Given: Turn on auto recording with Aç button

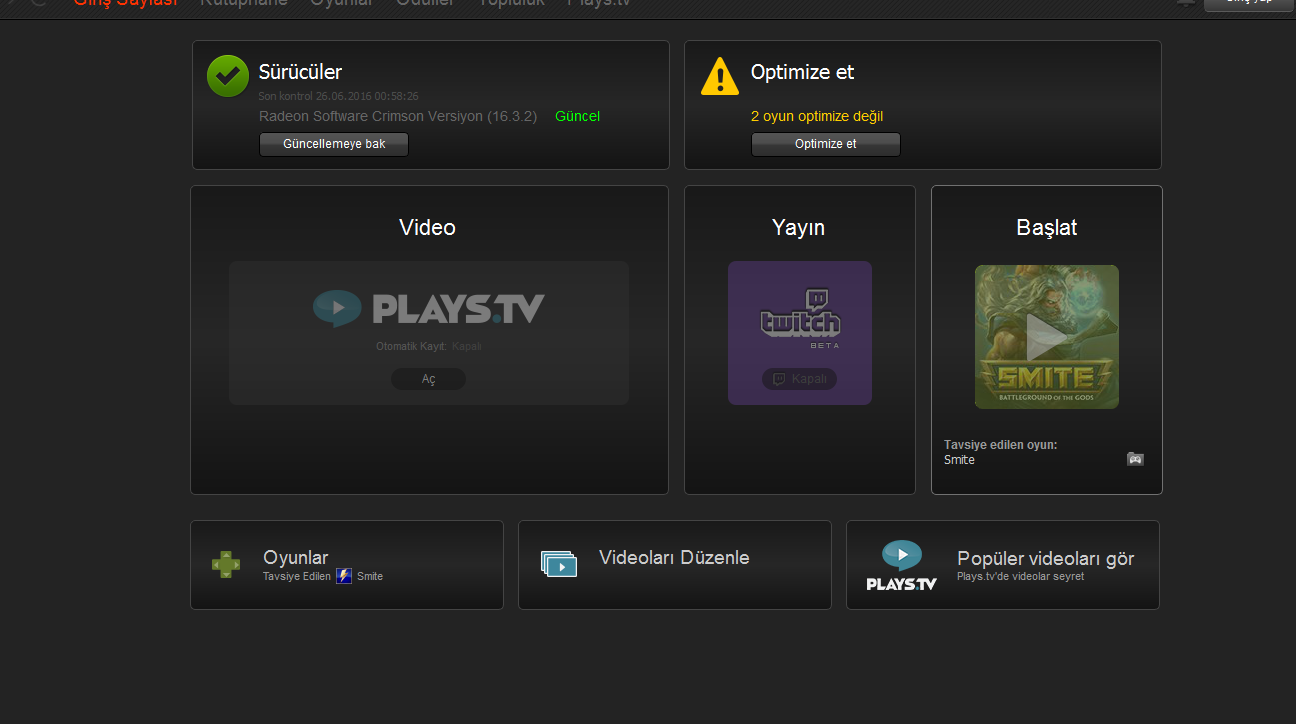Looking at the screenshot, I should (428, 380).
